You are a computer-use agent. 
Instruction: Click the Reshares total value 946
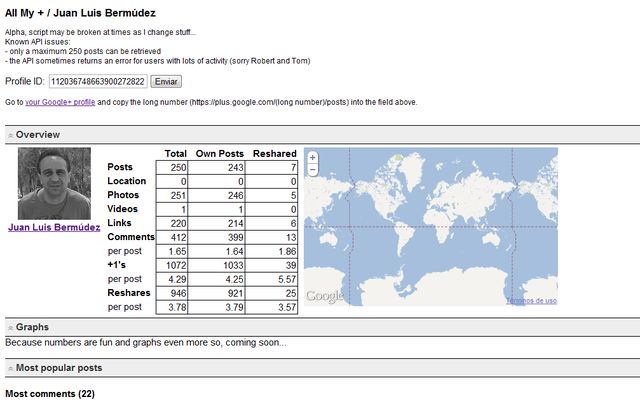[x=178, y=293]
